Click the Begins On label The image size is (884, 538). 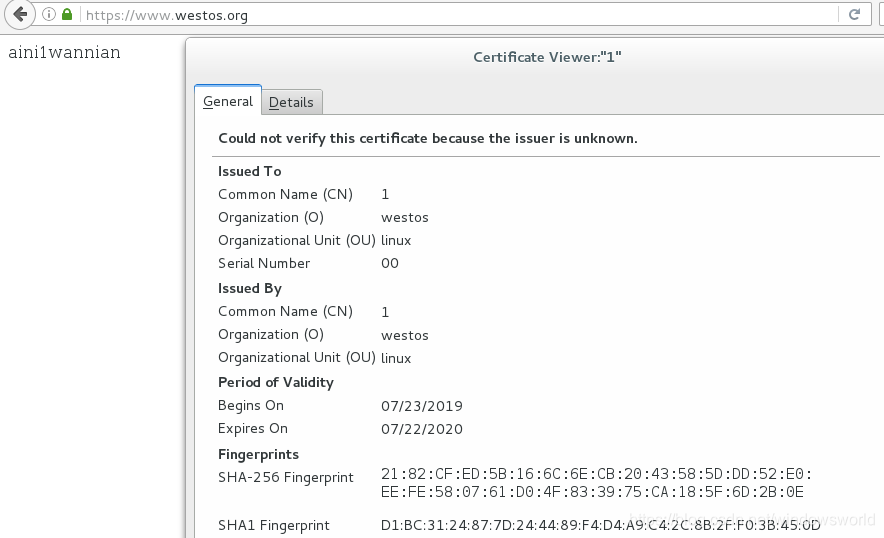coord(251,405)
